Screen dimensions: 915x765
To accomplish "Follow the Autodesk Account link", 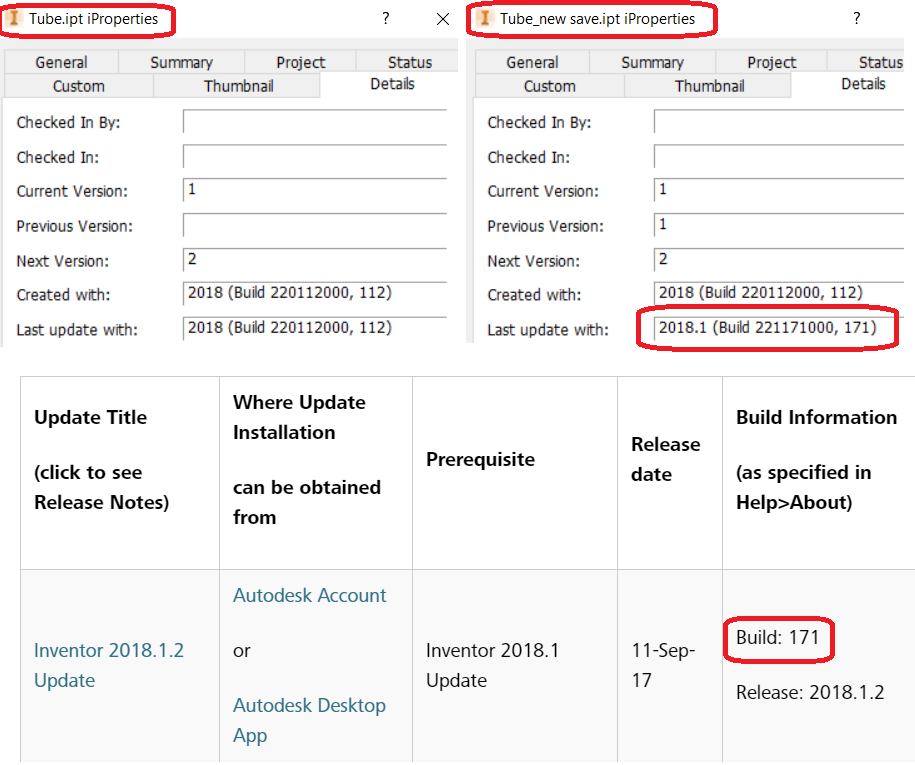I will 309,595.
